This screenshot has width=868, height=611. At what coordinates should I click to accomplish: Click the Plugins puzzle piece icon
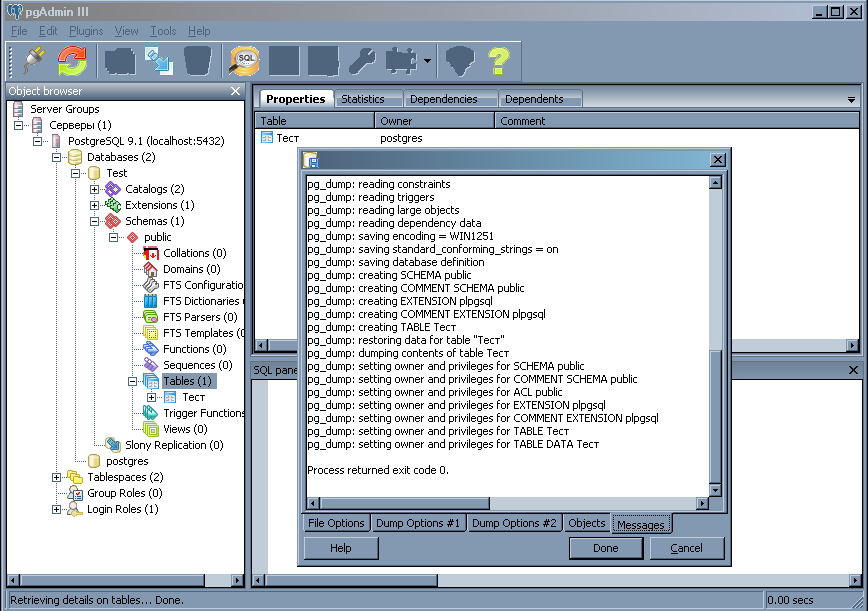point(400,61)
